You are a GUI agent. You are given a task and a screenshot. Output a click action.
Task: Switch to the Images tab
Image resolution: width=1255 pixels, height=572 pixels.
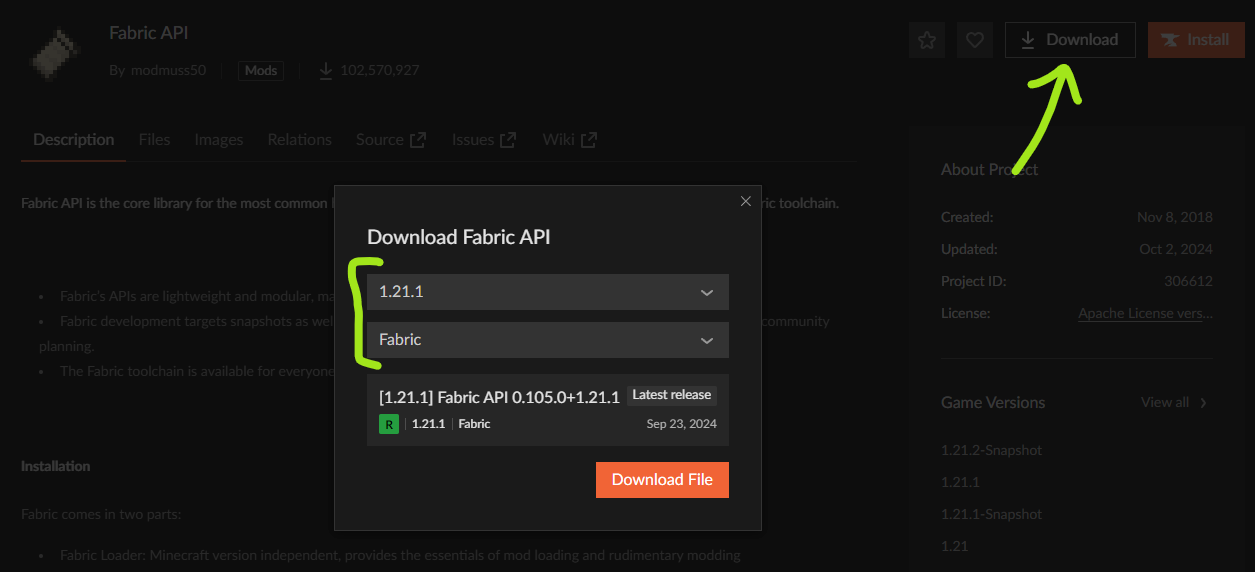pos(219,140)
